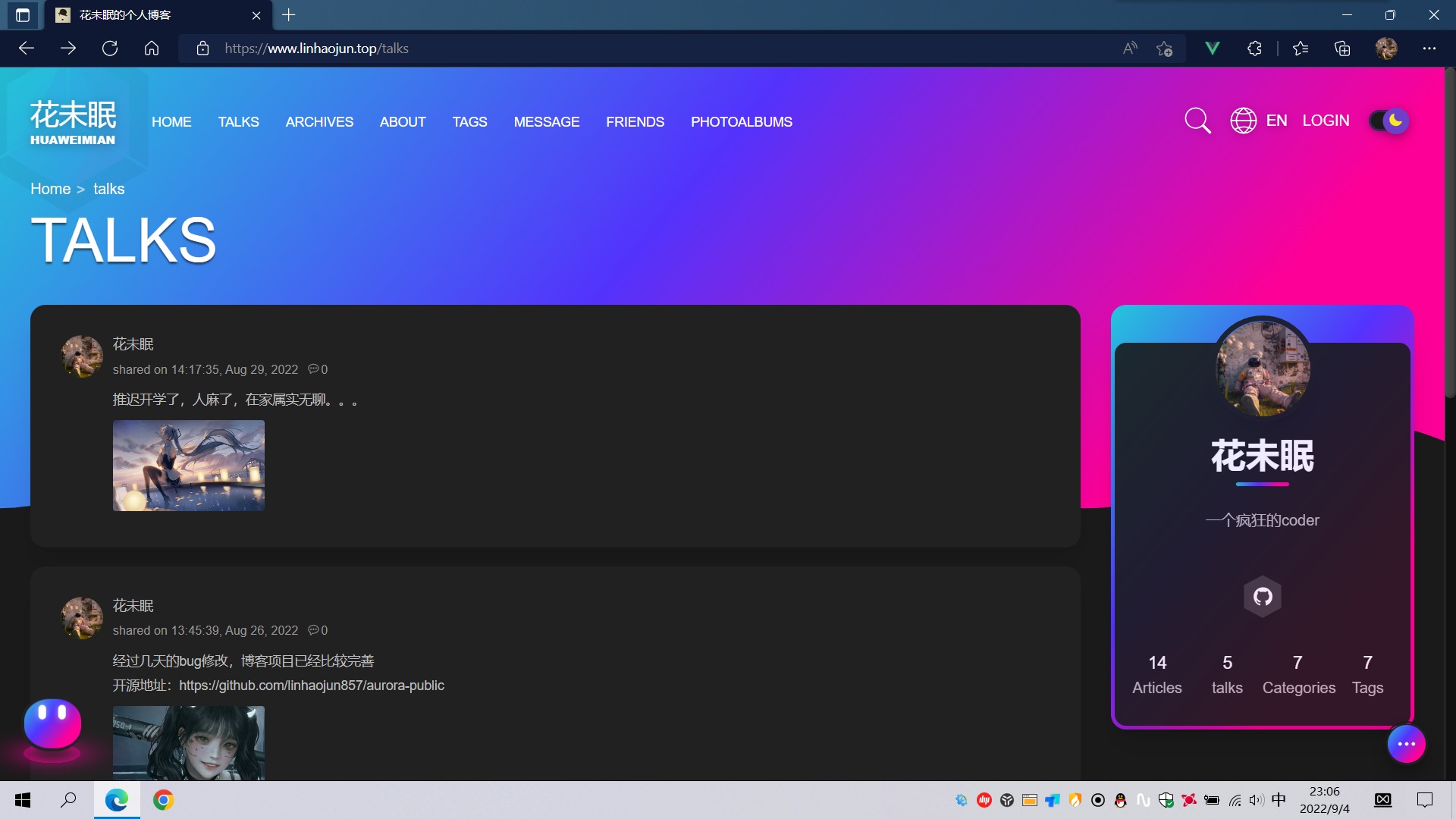Open the vertical tab actions menu

coord(23,15)
